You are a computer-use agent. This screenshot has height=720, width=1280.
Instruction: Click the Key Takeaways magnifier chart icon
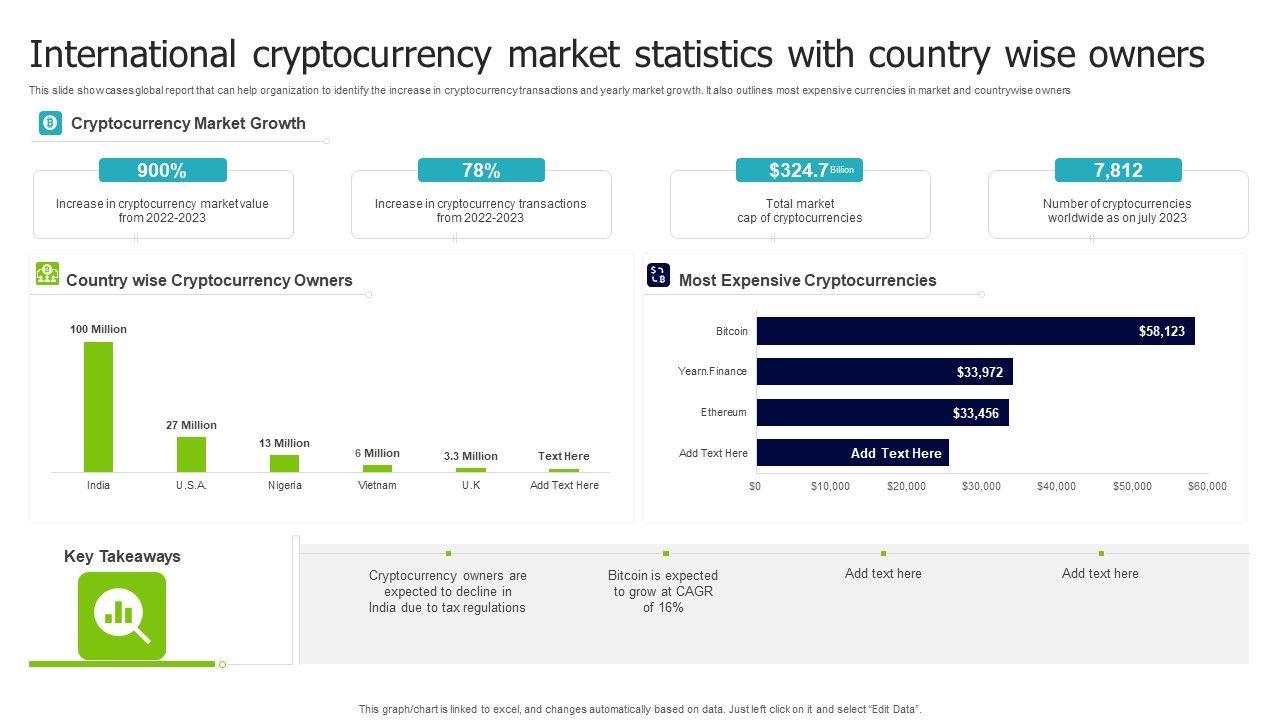pyautogui.click(x=121, y=615)
